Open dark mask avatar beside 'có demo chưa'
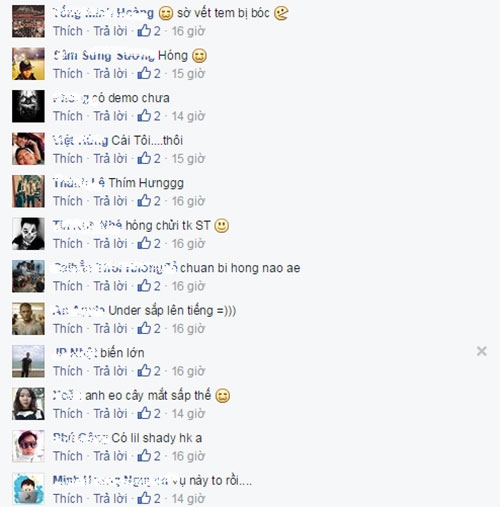 28,106
